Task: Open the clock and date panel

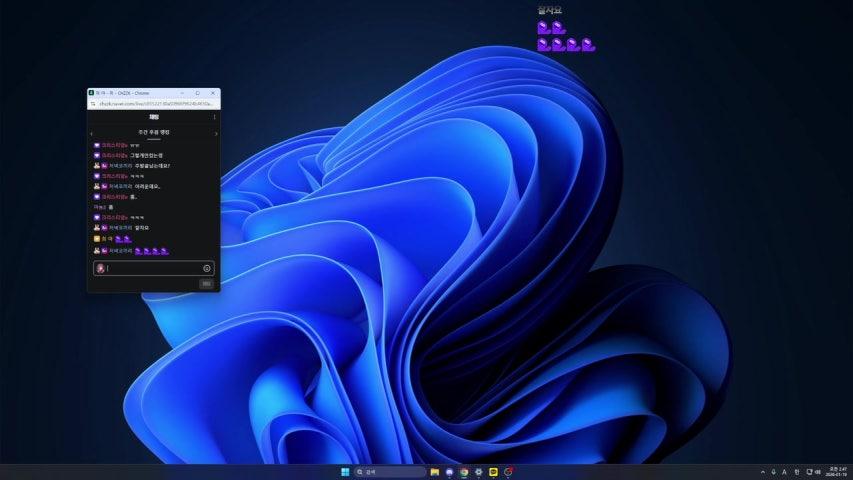Action: point(835,472)
